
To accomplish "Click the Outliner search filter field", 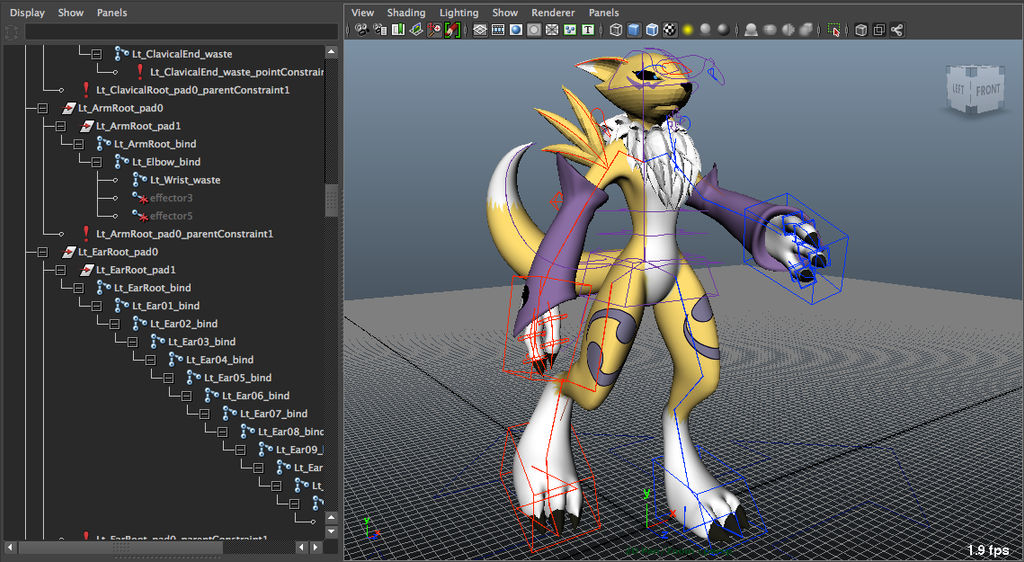I will 181,32.
